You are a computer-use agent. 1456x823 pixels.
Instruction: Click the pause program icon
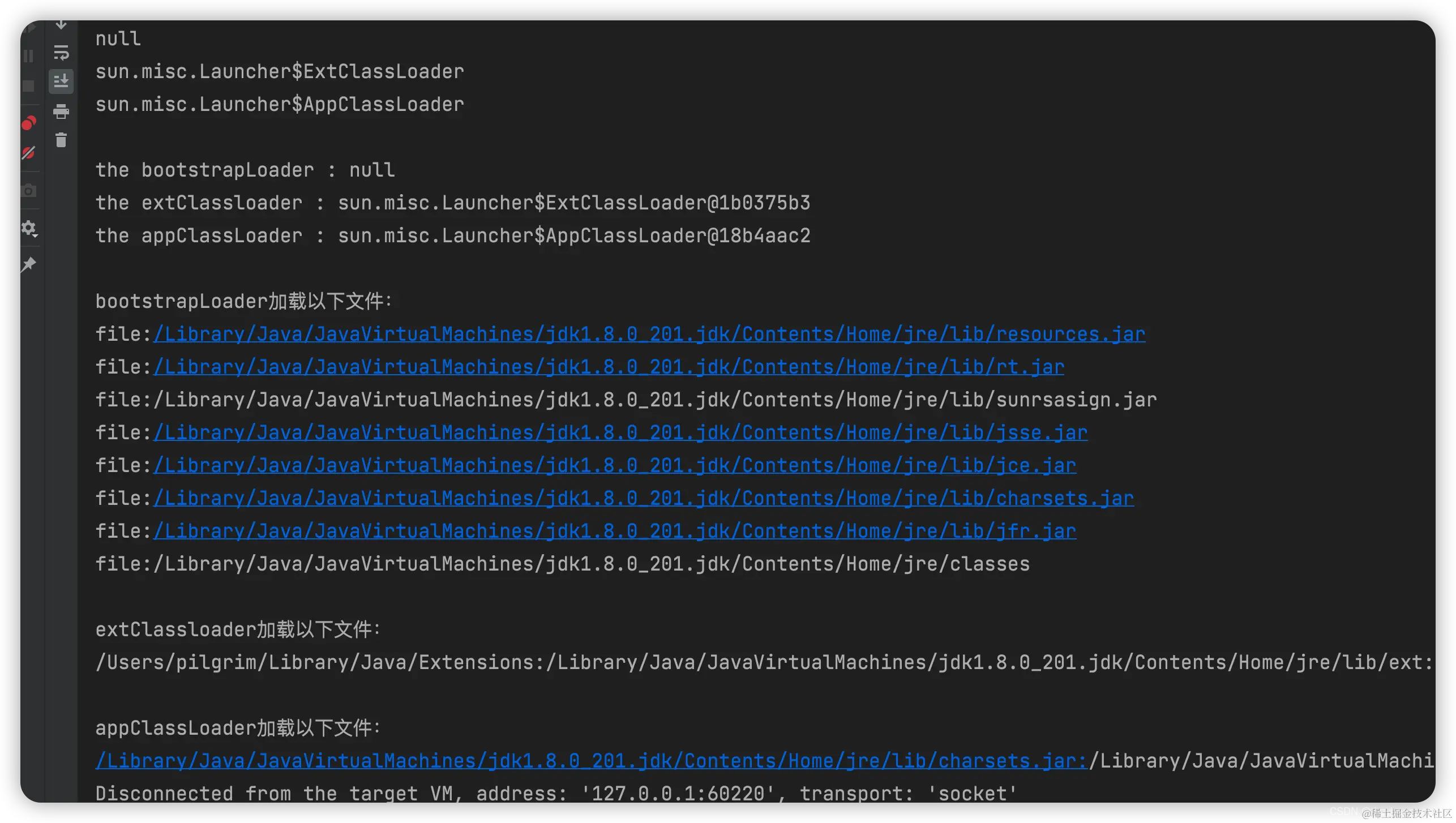coord(29,56)
